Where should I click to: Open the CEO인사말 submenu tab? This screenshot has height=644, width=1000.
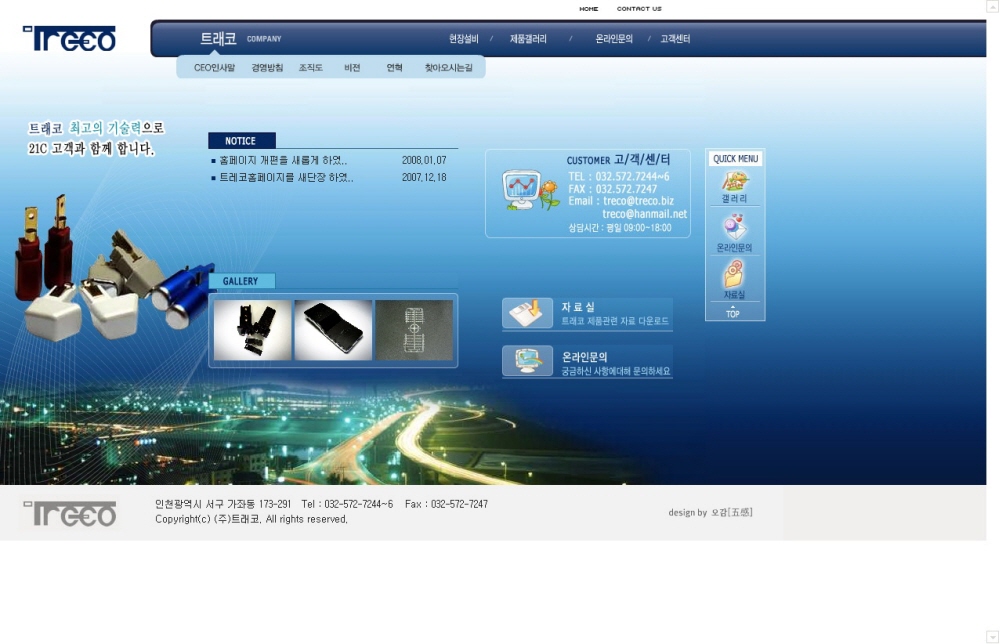(214, 68)
